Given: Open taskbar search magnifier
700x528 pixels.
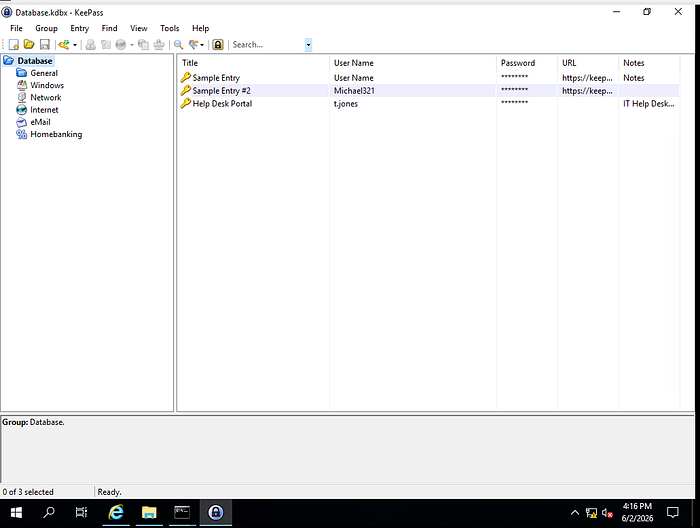Looking at the screenshot, I should tap(49, 513).
